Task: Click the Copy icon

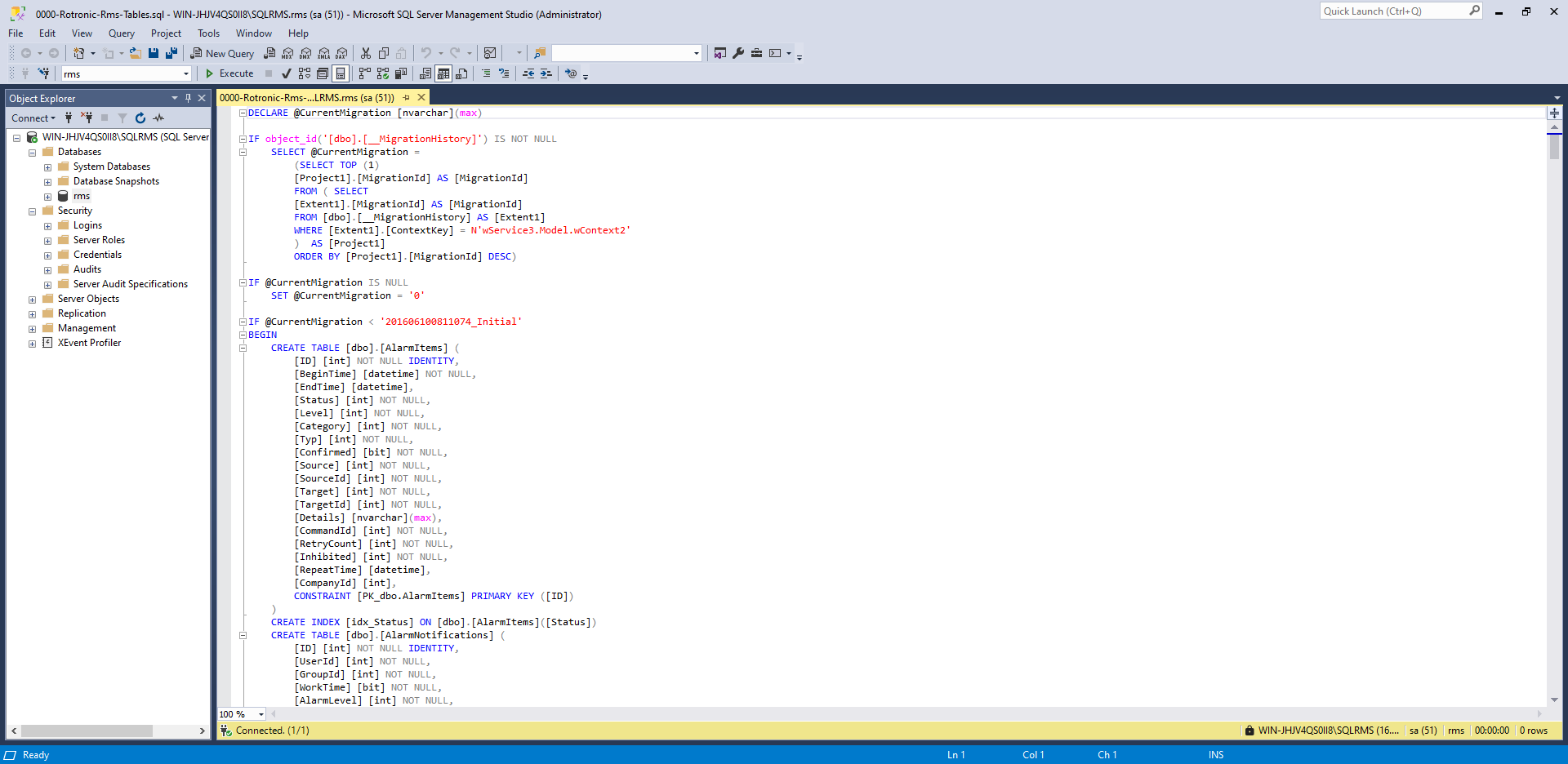Action: tap(384, 53)
